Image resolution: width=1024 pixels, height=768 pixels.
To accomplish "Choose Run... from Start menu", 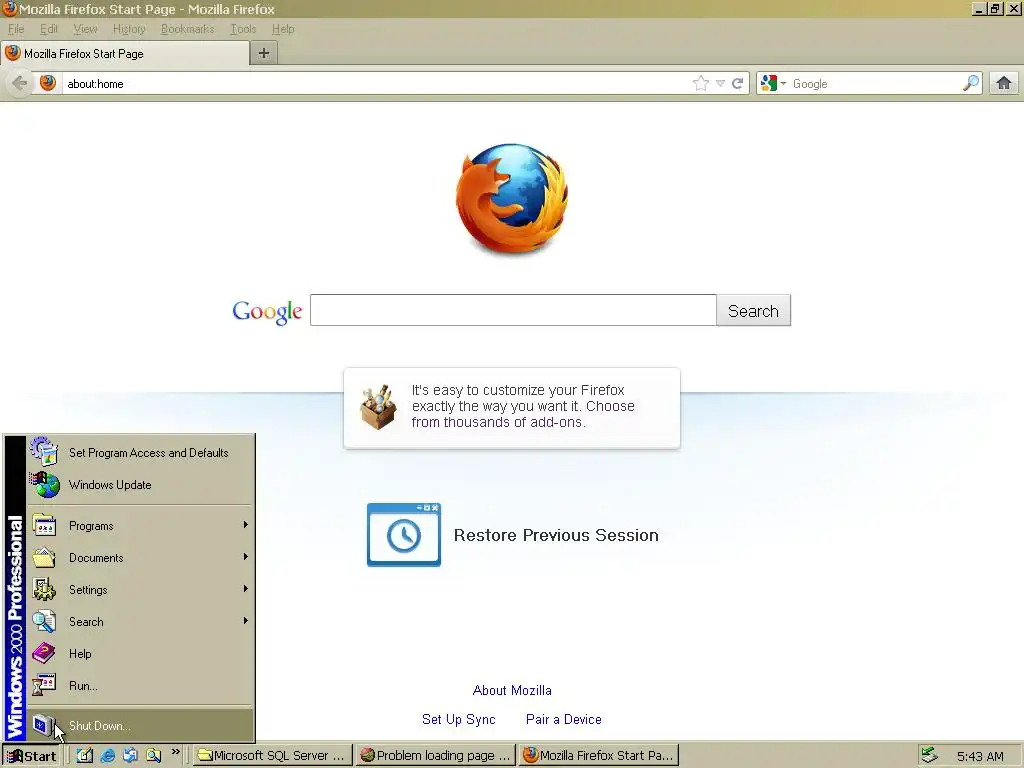I will [140, 686].
